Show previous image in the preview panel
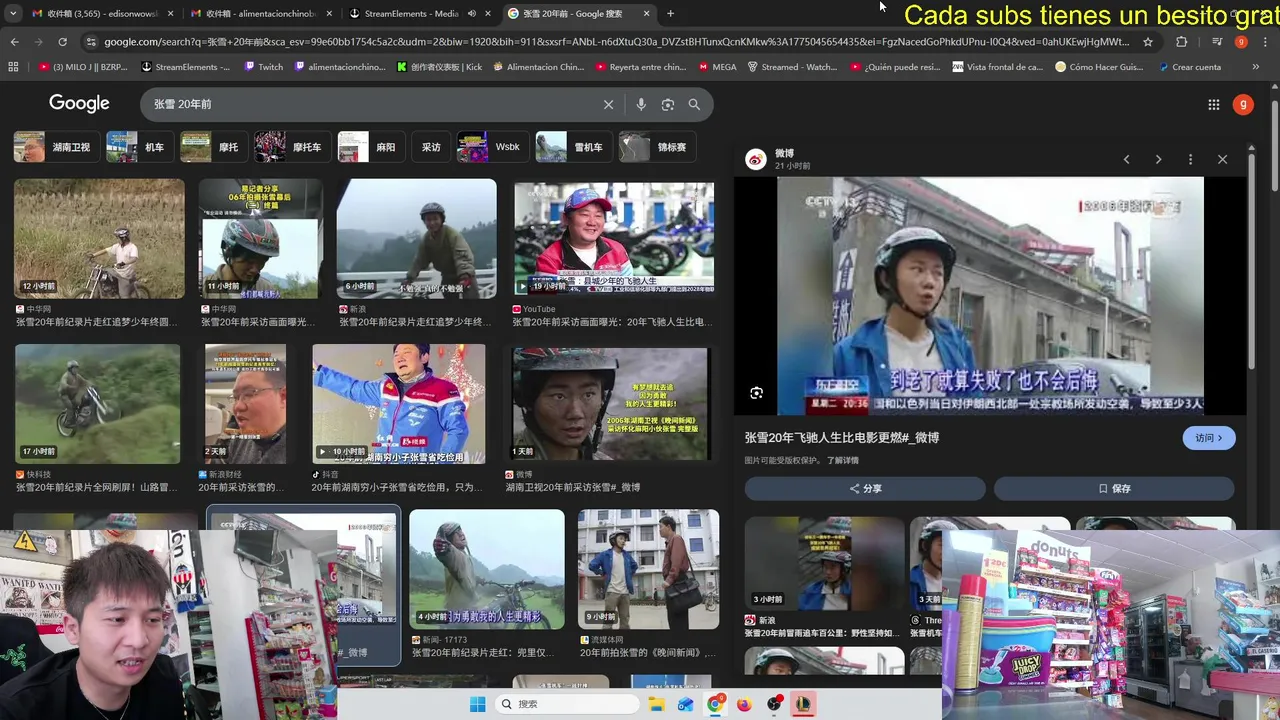The width and height of the screenshot is (1280, 720). pyautogui.click(x=1126, y=159)
